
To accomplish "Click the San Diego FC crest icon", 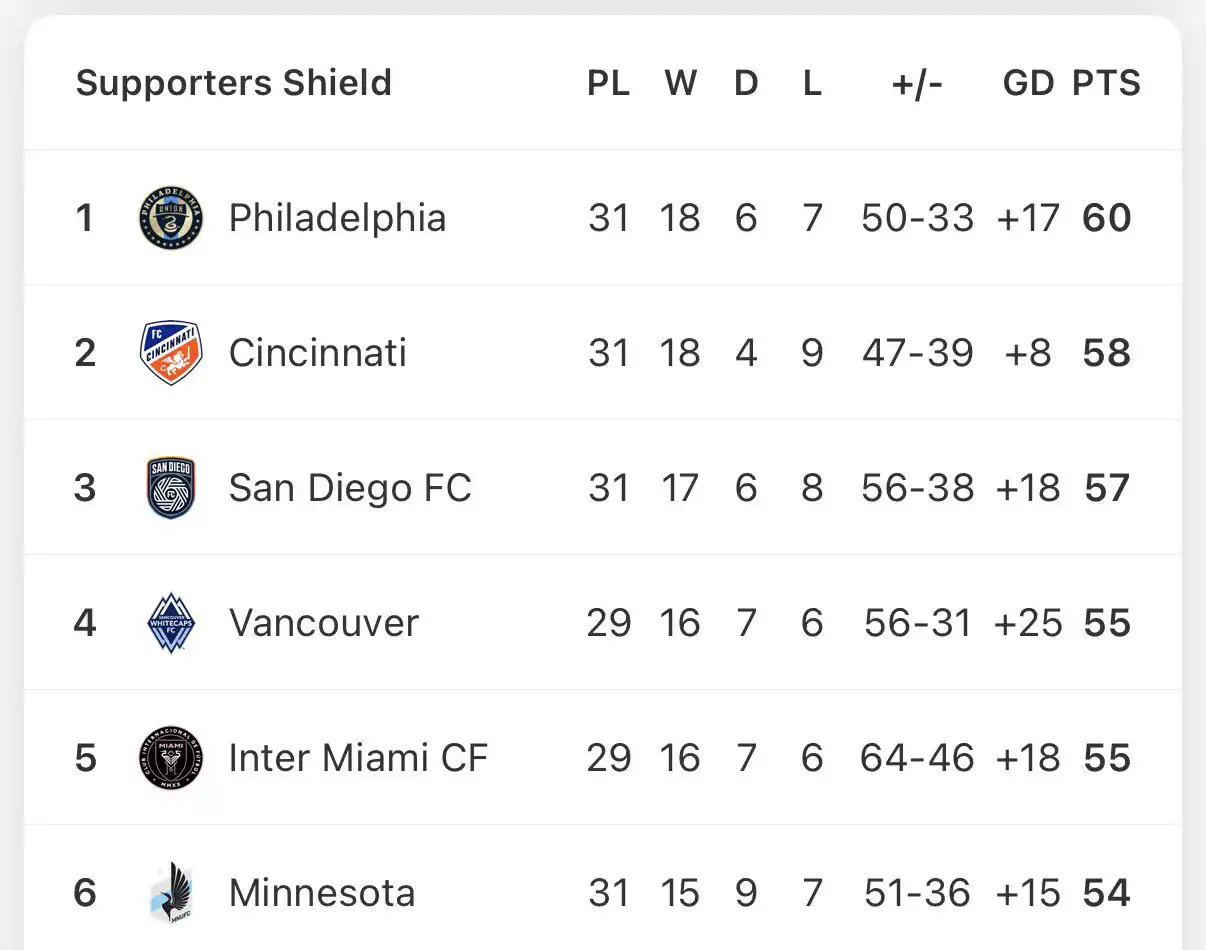I will 171,488.
